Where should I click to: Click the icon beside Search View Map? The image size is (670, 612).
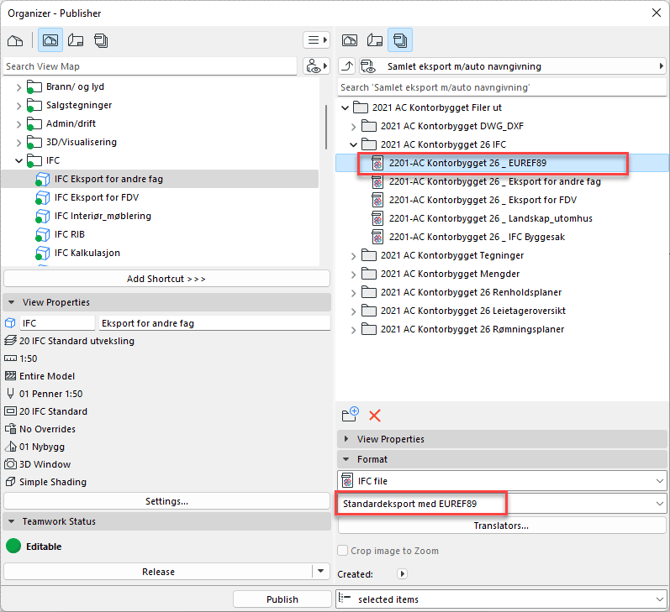click(316, 67)
